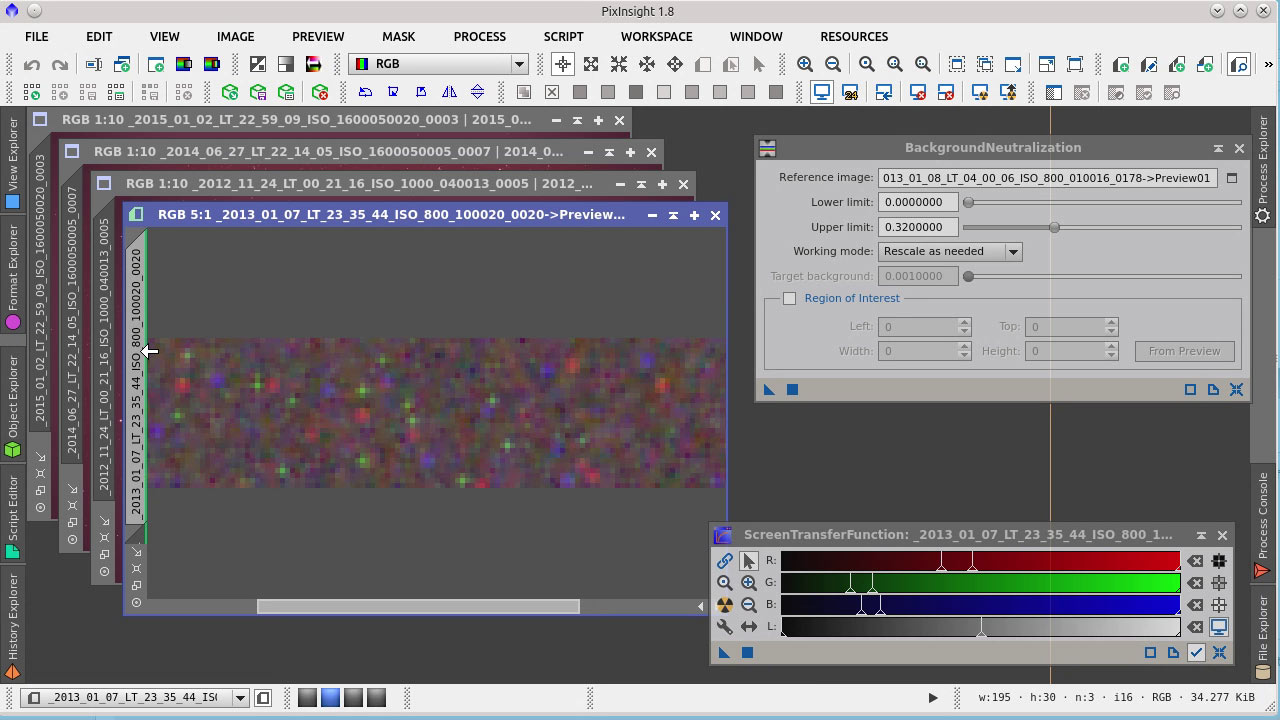Click STF zoom 1:1 magnifier icon
The height and width of the screenshot is (720, 1280).
tap(725, 583)
